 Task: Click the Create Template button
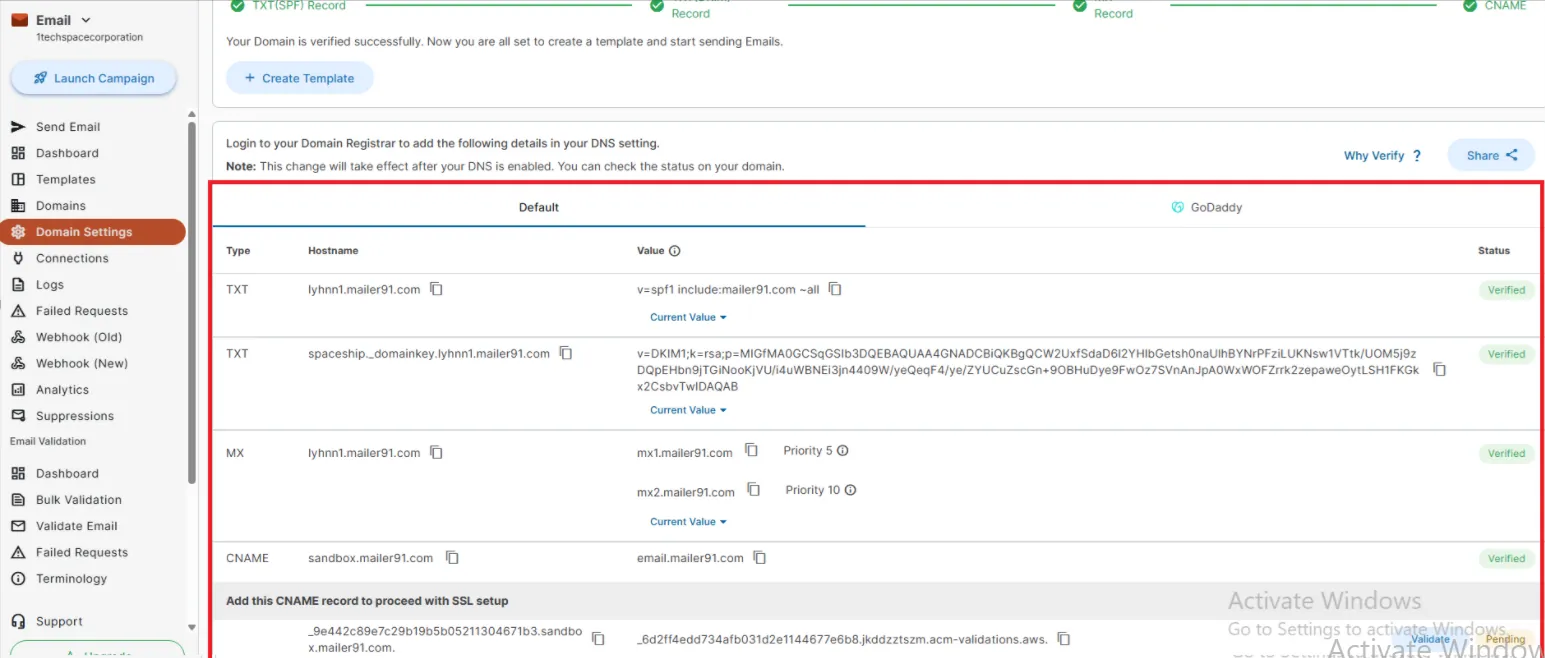click(x=300, y=78)
